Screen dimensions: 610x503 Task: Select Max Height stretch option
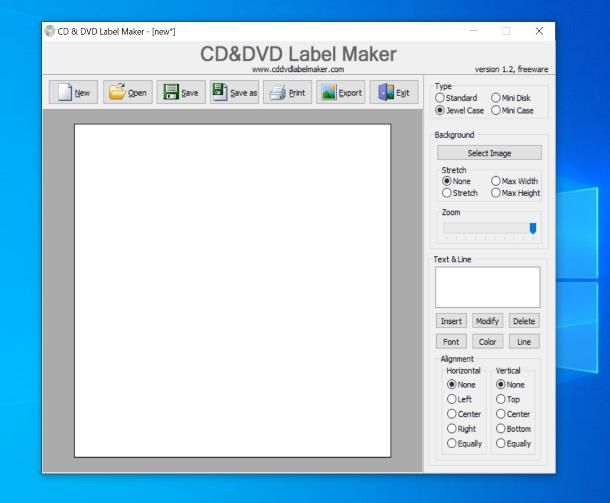[515, 193]
